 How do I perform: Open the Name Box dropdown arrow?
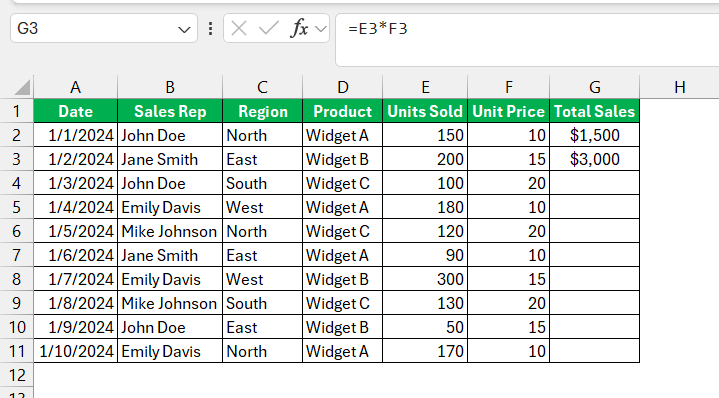(x=184, y=30)
